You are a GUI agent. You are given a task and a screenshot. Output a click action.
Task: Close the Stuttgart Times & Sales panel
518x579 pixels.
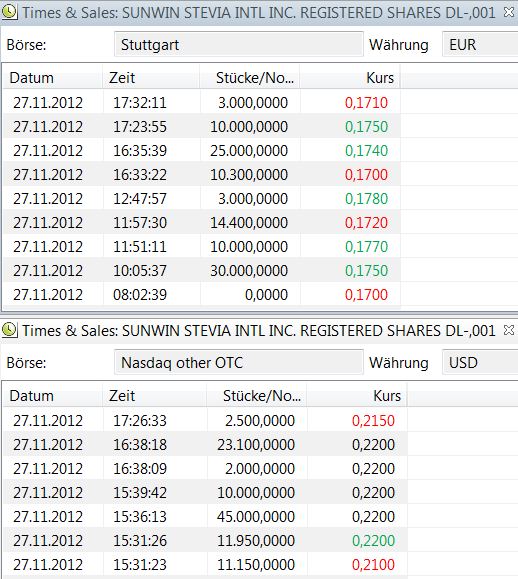click(x=509, y=12)
